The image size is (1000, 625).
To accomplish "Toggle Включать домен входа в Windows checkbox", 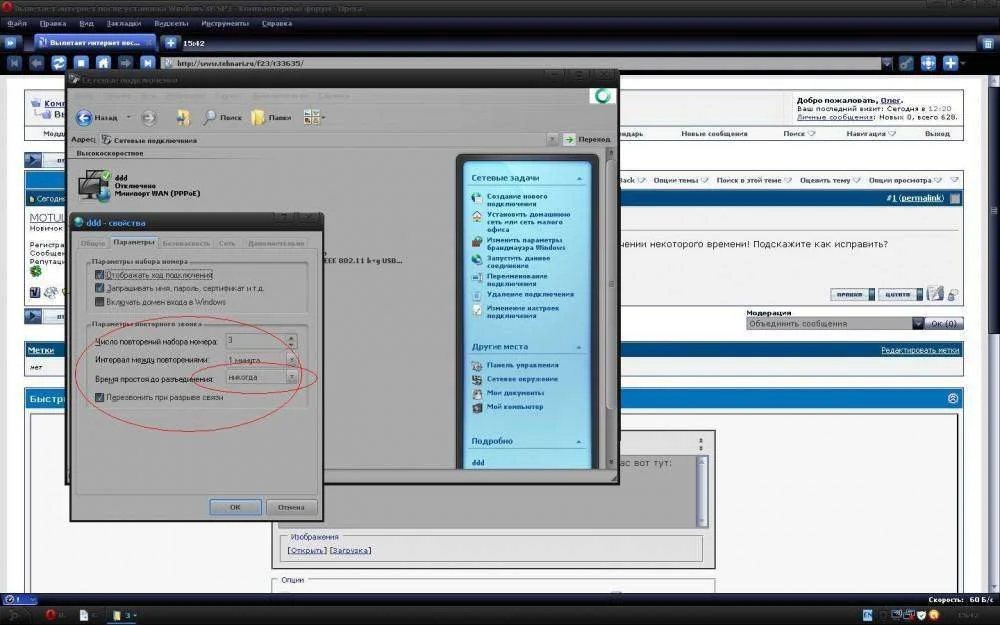I will pos(99,302).
